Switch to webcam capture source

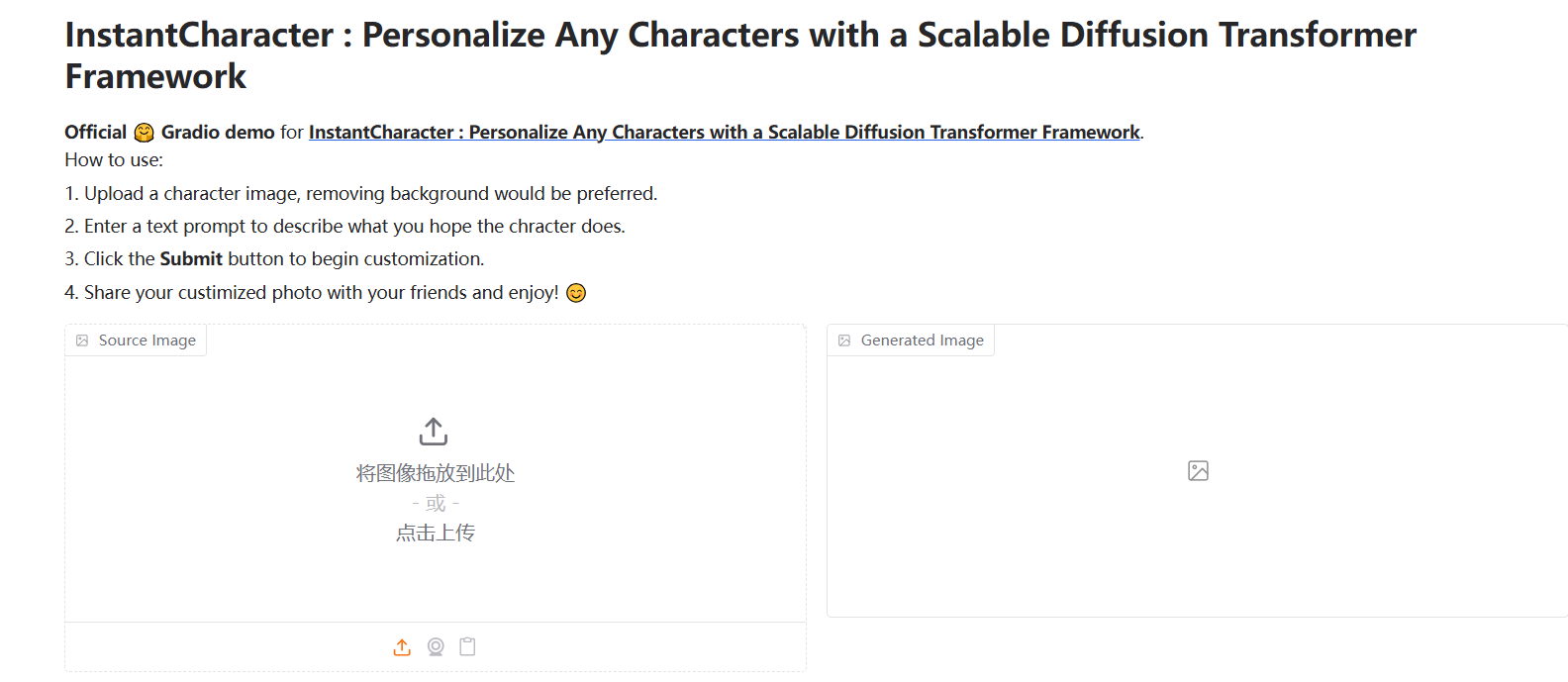pos(436,647)
